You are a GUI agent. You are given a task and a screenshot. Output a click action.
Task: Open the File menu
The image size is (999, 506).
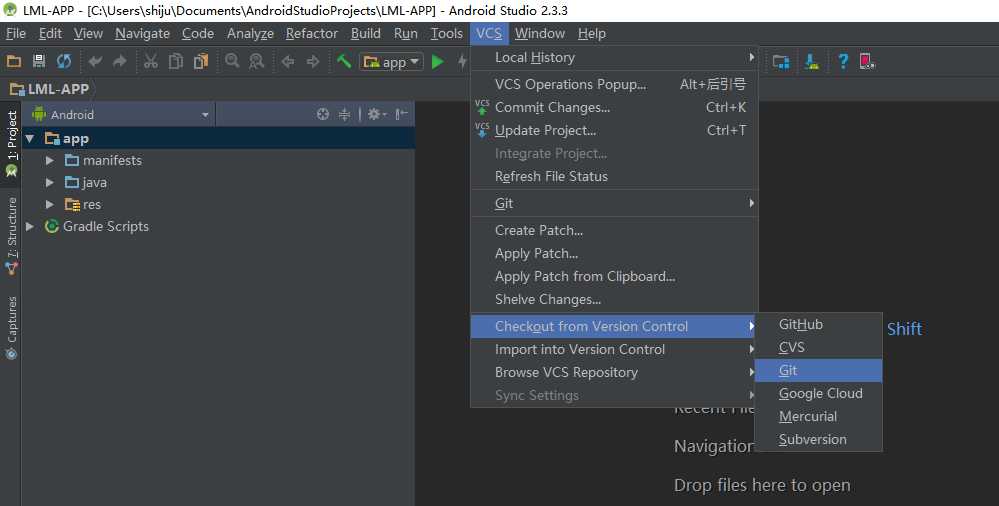pyautogui.click(x=15, y=34)
